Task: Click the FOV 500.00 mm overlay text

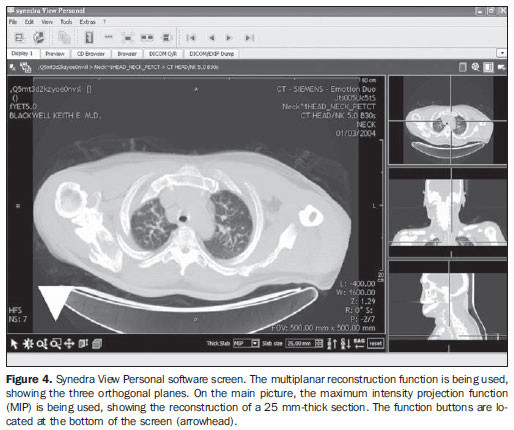Action: [x=323, y=328]
